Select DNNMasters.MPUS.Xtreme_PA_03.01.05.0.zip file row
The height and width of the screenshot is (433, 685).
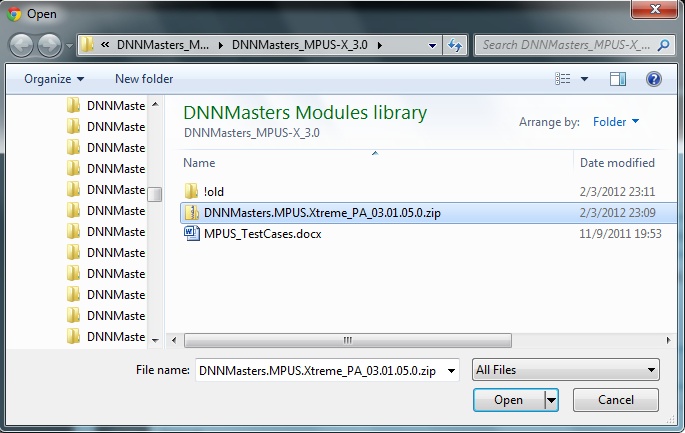(x=428, y=213)
